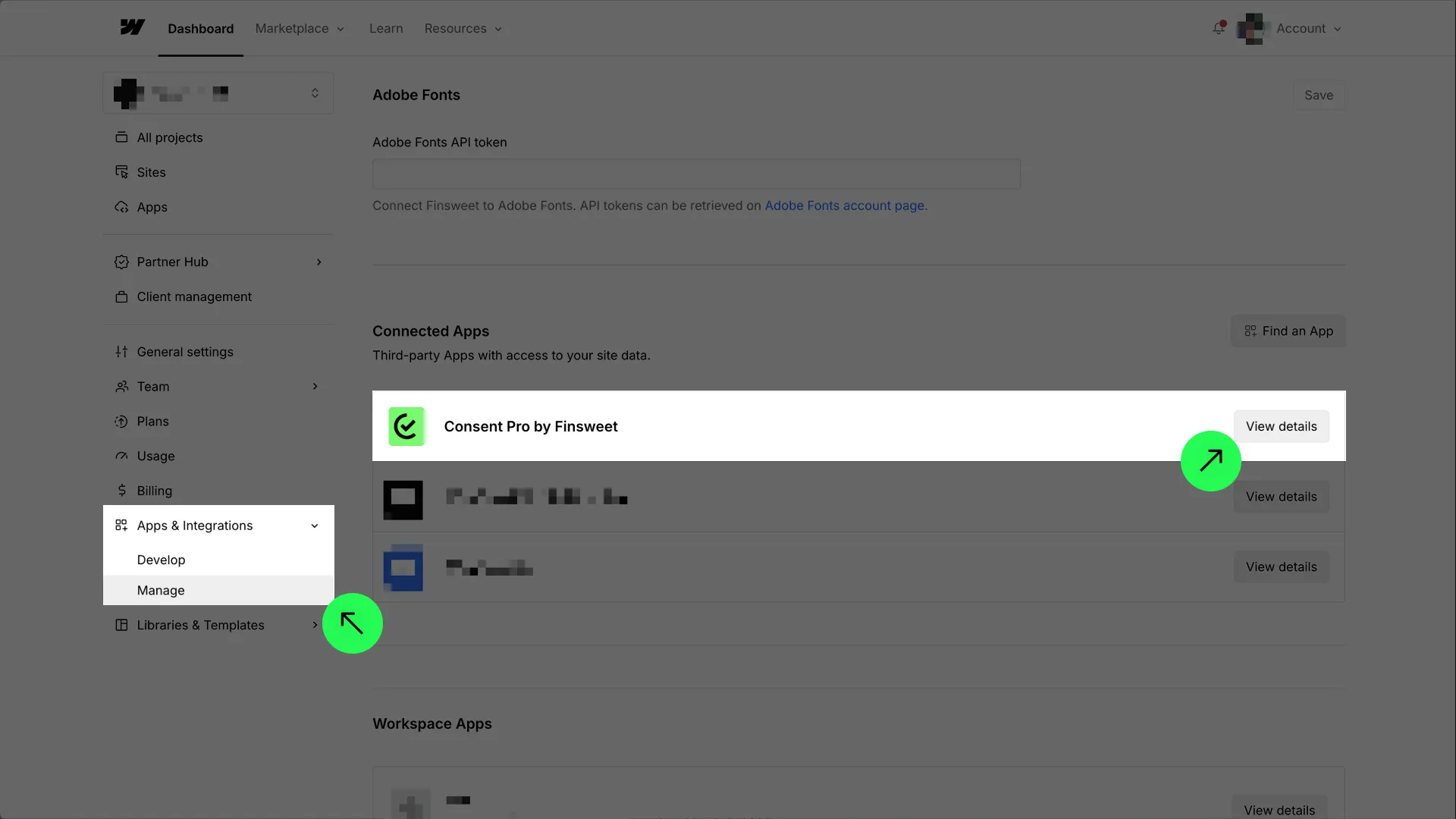Open the Adobe Fonts account page link

[846, 206]
